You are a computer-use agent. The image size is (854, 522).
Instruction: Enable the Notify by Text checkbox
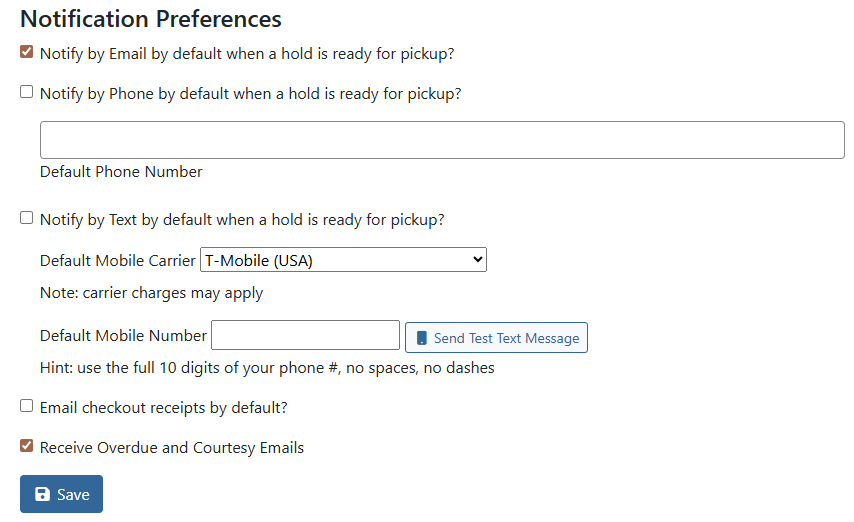27,218
